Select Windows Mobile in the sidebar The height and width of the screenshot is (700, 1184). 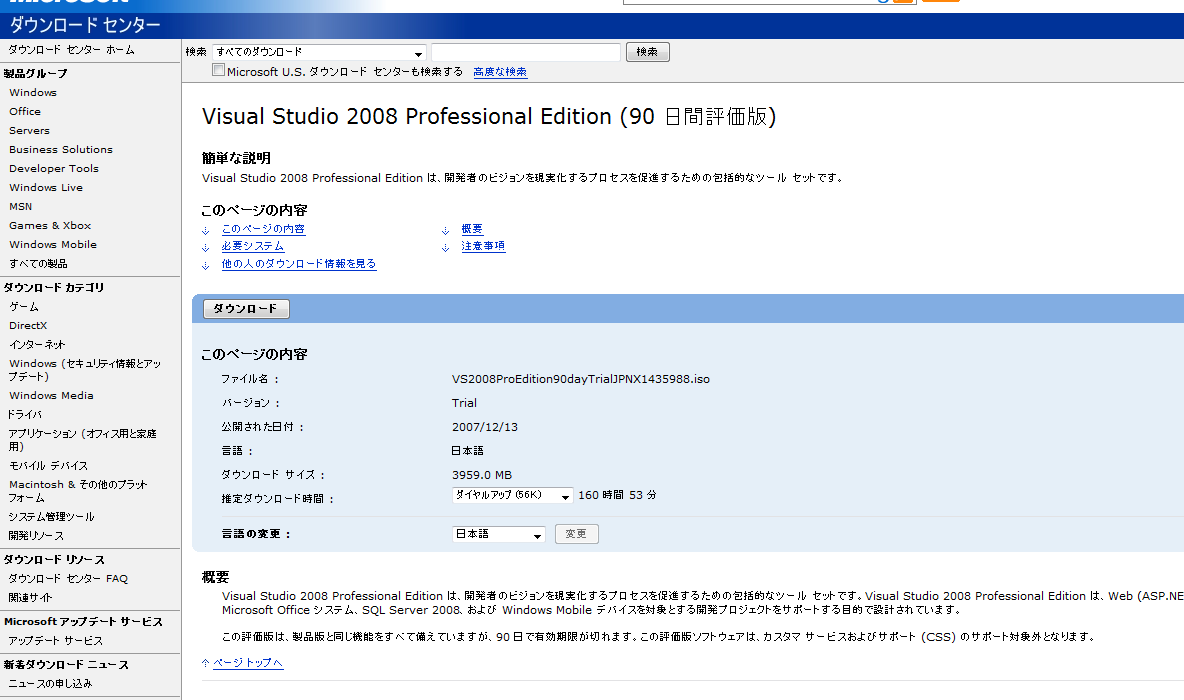coord(53,245)
